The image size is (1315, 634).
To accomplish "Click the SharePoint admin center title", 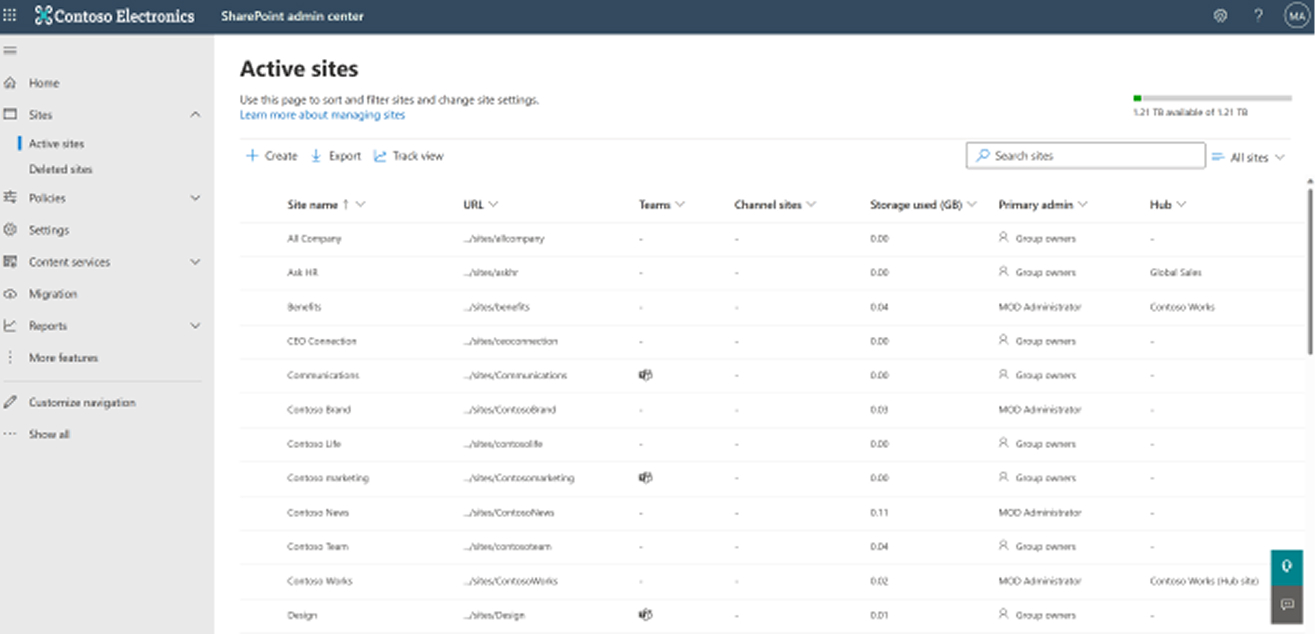I will click(x=292, y=16).
